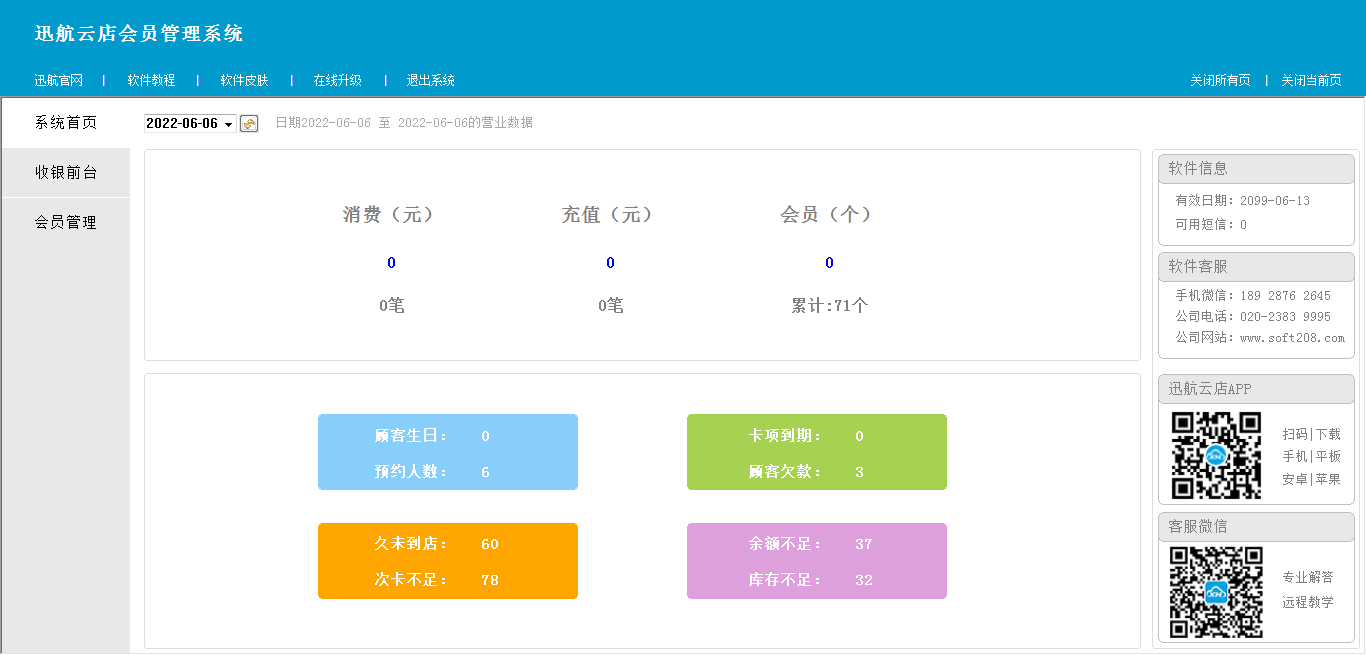The height and width of the screenshot is (655, 1366).
Task: Open 软件教程 from the top menu
Action: (151, 80)
